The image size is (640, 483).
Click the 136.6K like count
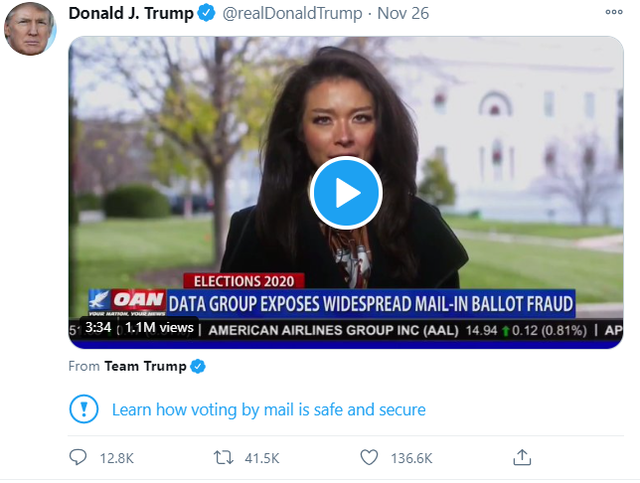[411, 458]
